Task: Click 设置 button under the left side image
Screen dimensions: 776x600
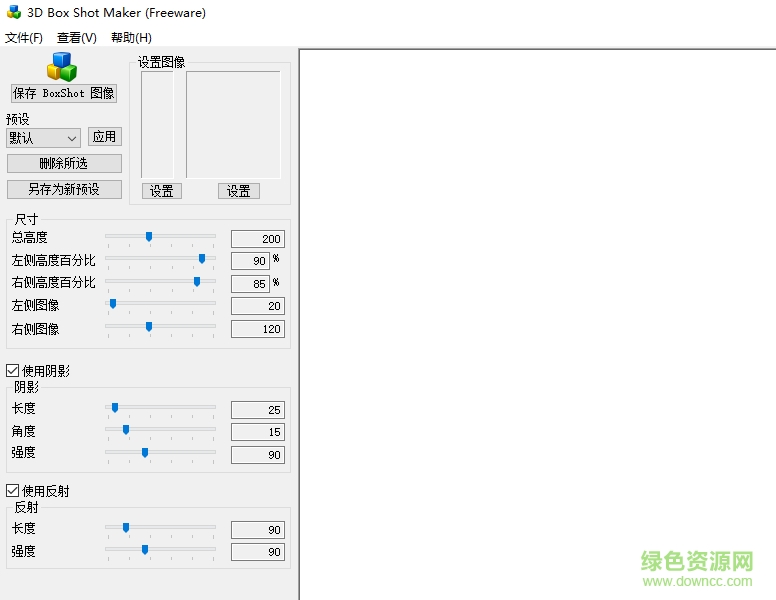Action: pos(162,191)
